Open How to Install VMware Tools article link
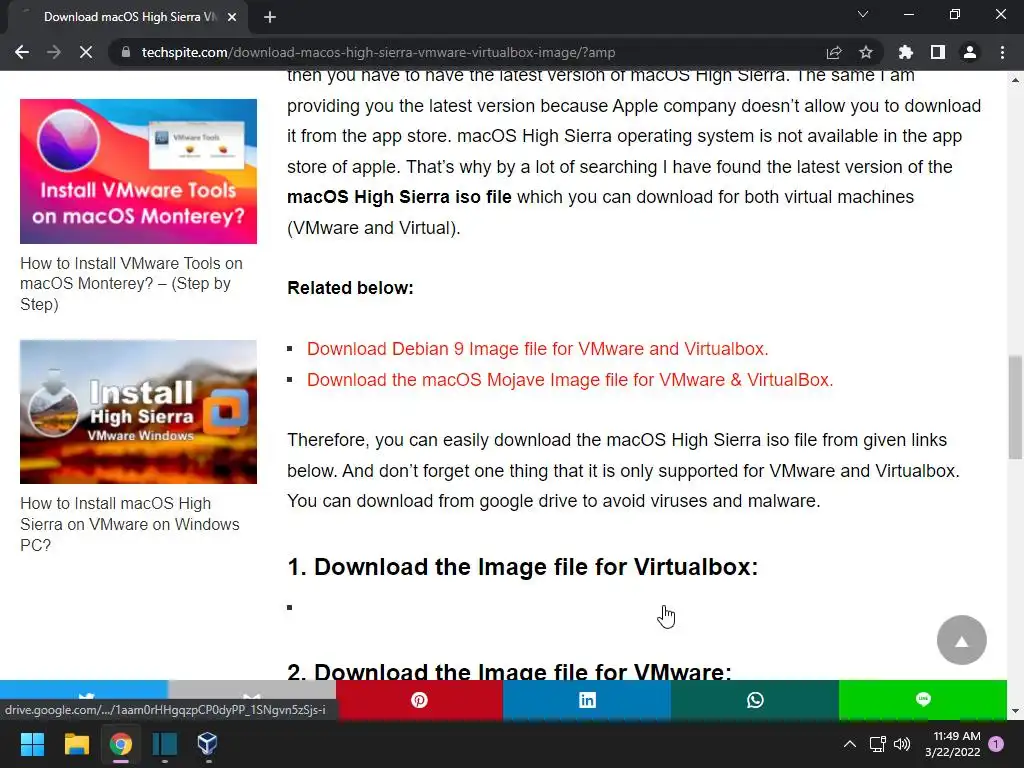Image resolution: width=1024 pixels, height=768 pixels. click(x=131, y=283)
